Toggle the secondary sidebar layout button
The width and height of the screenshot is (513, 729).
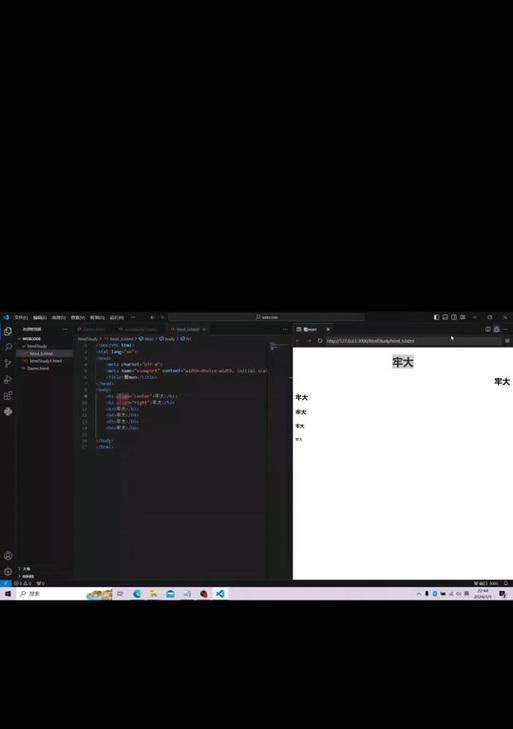pyautogui.click(x=454, y=317)
